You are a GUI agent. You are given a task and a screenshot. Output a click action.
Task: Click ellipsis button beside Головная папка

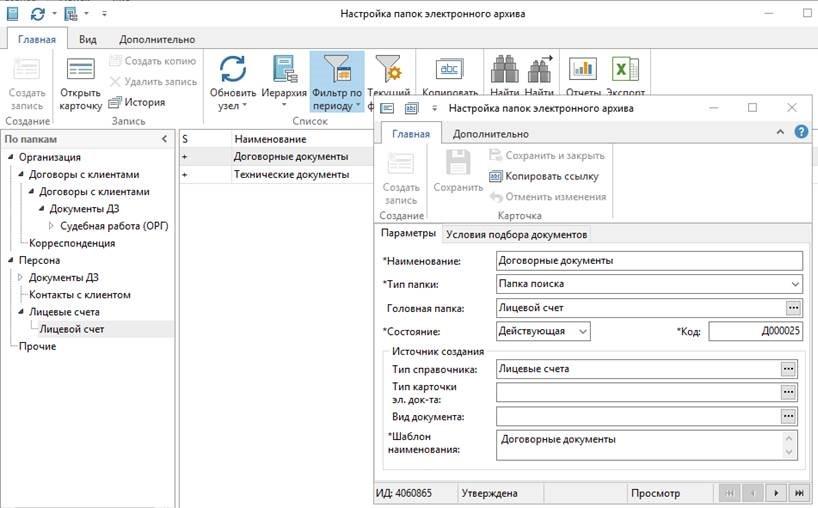coord(793,308)
